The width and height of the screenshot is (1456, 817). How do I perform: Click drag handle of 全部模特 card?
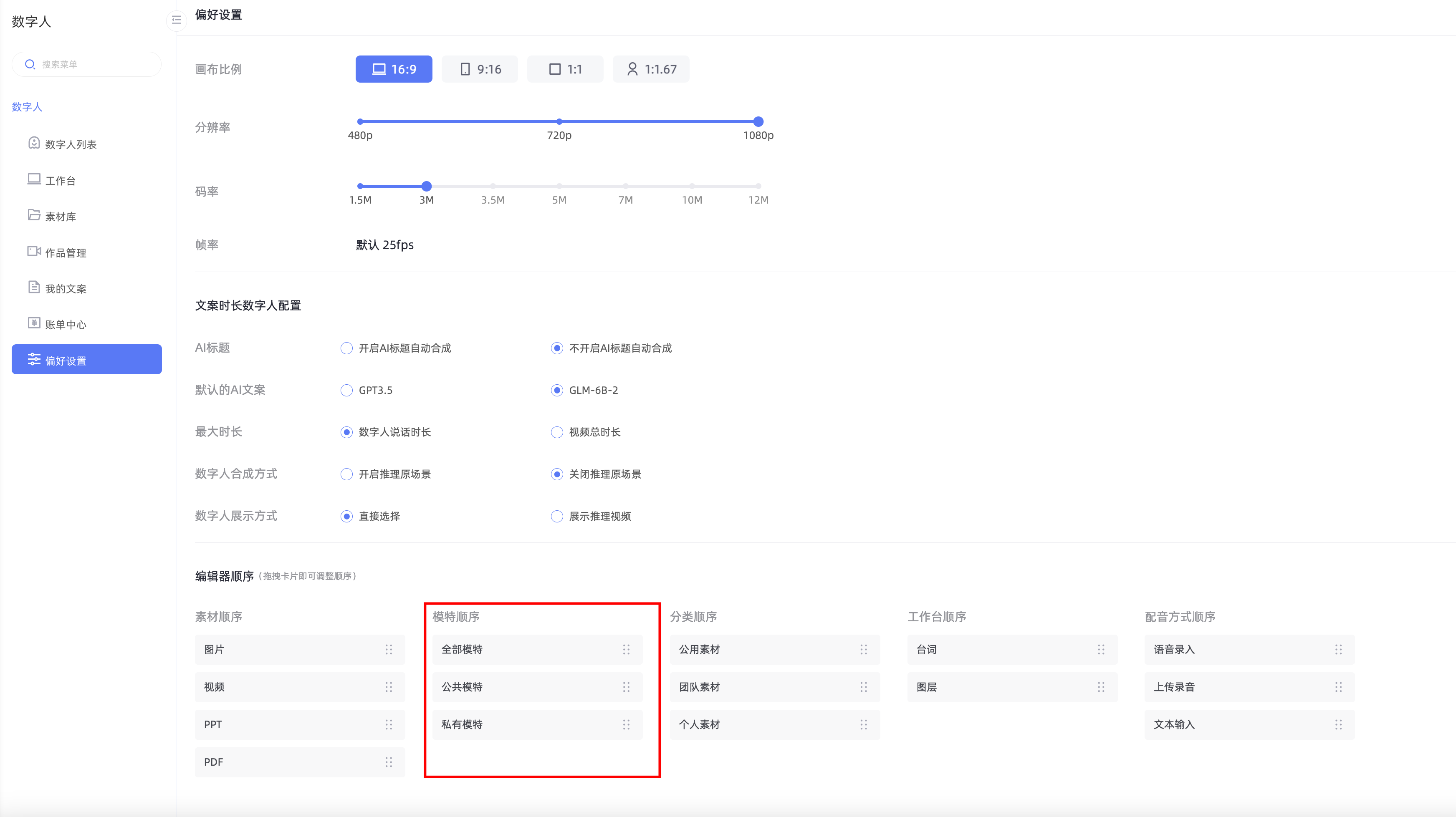[x=626, y=650]
